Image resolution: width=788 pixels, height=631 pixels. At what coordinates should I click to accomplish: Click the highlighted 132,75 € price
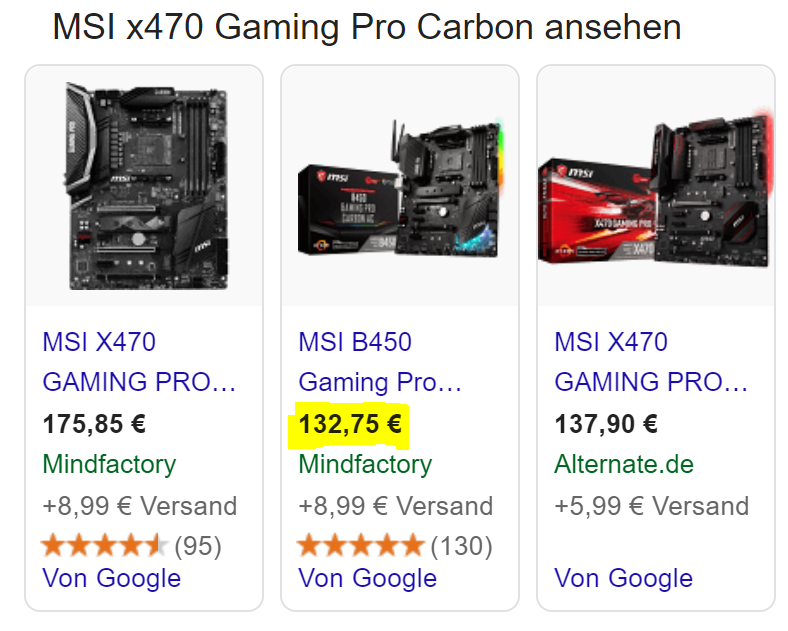coord(350,424)
